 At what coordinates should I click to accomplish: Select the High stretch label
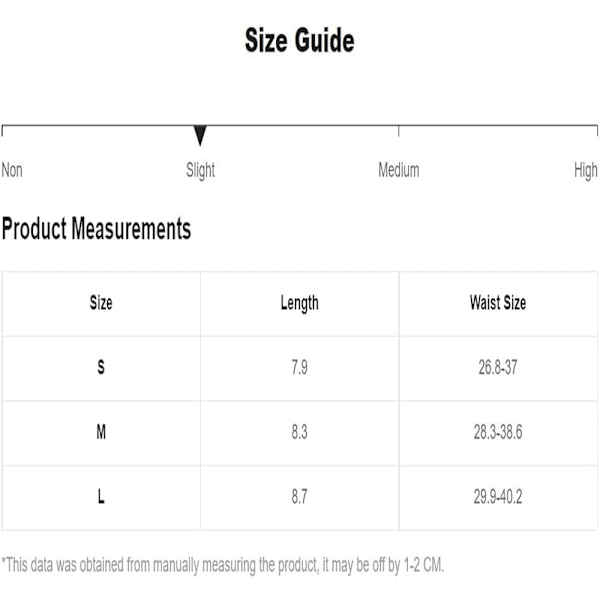[585, 171]
